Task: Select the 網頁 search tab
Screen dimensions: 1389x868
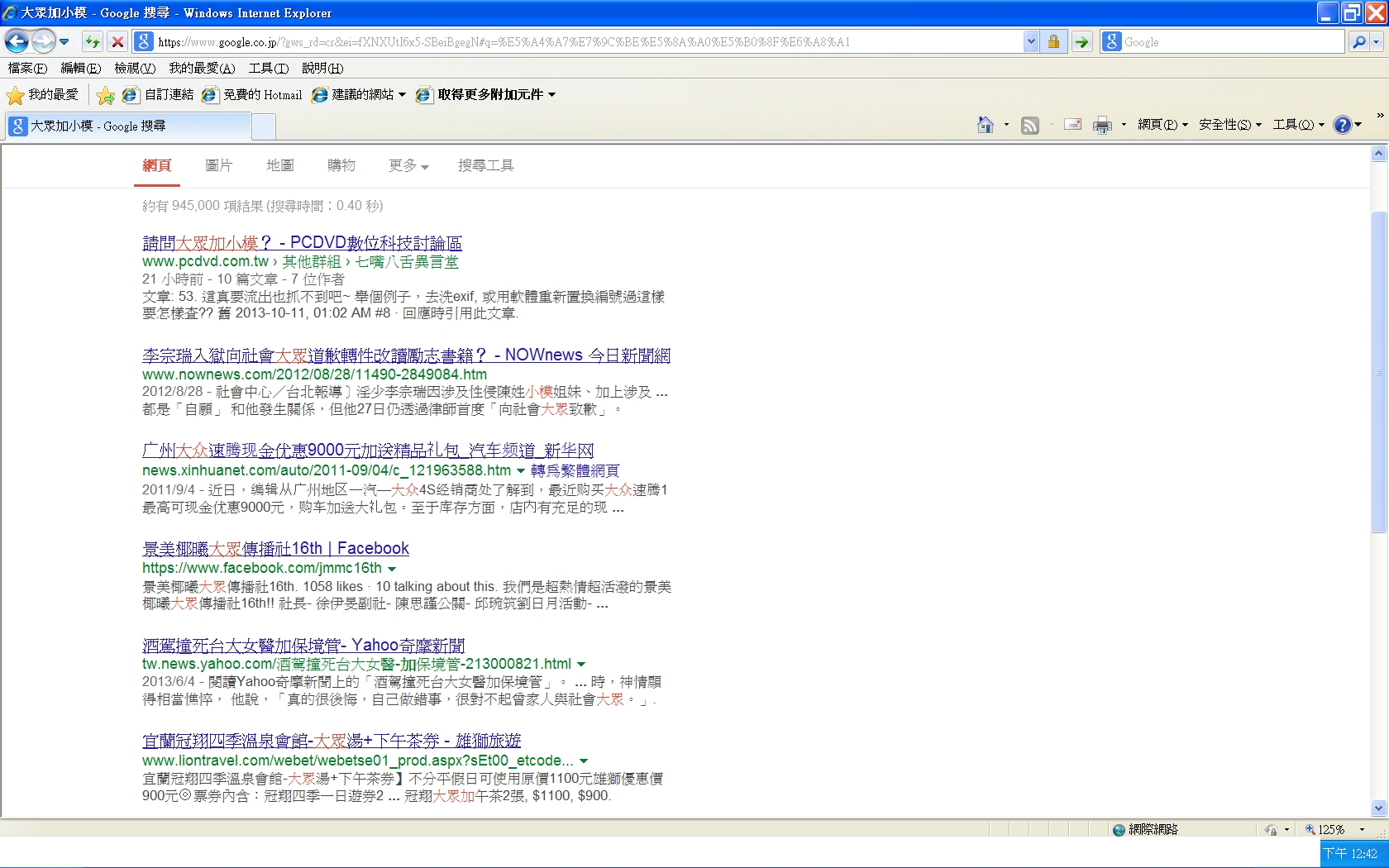Action: tap(156, 165)
